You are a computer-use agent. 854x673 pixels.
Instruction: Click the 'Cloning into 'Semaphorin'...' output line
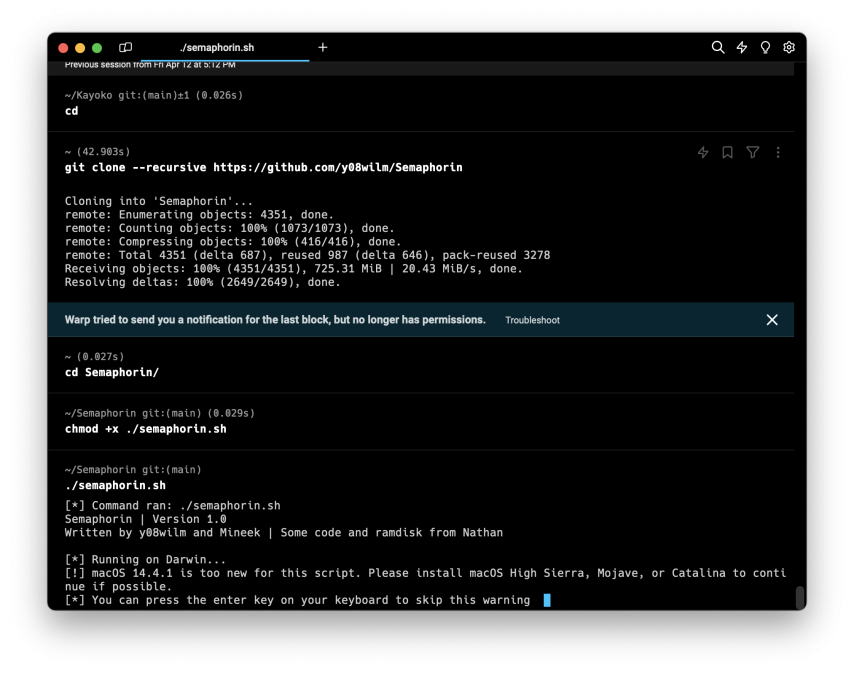tap(158, 201)
